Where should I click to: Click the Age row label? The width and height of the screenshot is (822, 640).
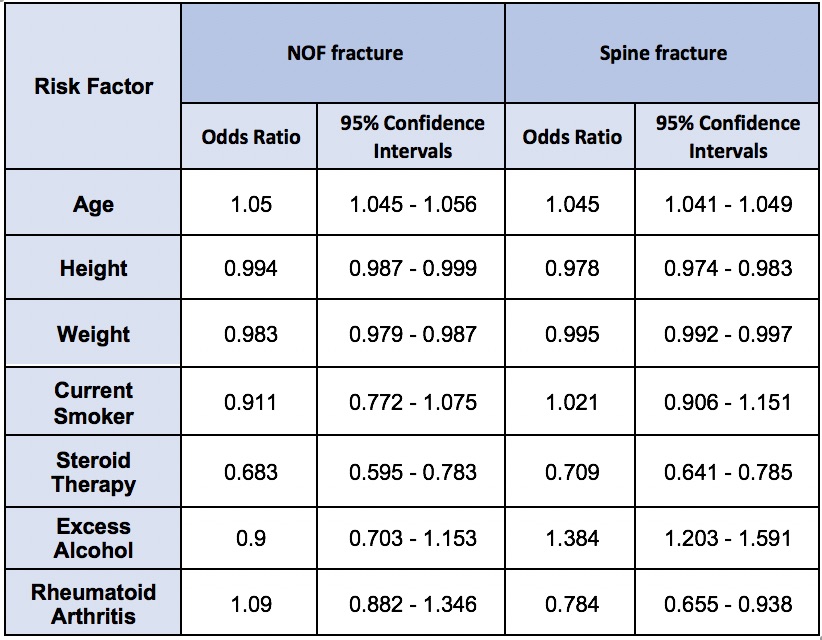click(x=93, y=204)
